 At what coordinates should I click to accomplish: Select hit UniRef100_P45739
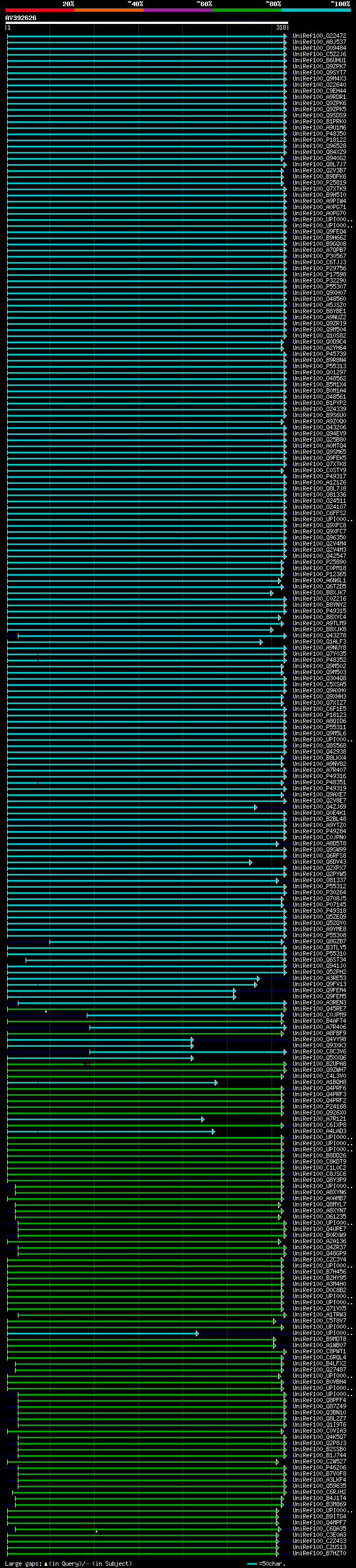tap(319, 354)
